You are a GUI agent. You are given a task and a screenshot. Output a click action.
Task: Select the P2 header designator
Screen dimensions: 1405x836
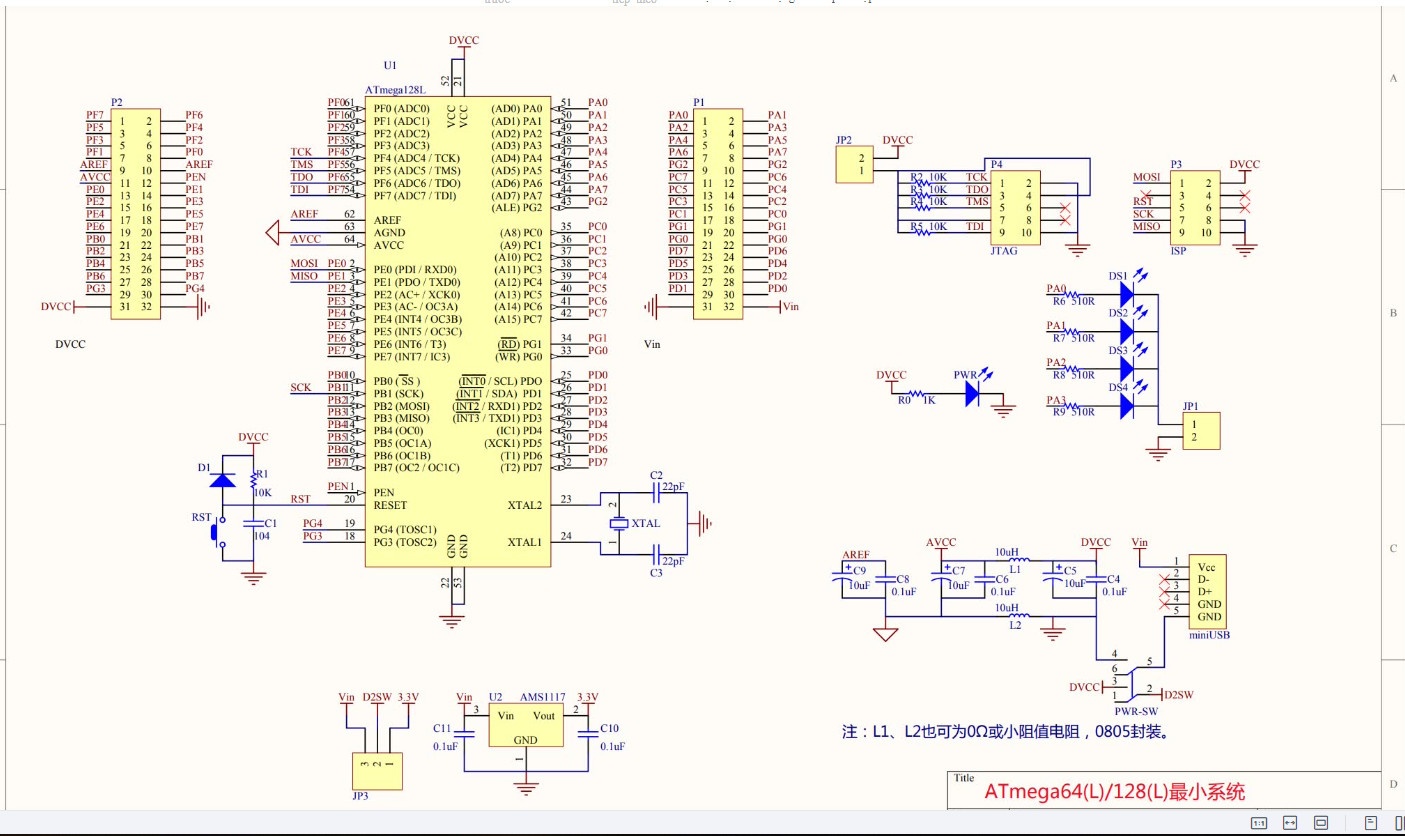point(116,102)
